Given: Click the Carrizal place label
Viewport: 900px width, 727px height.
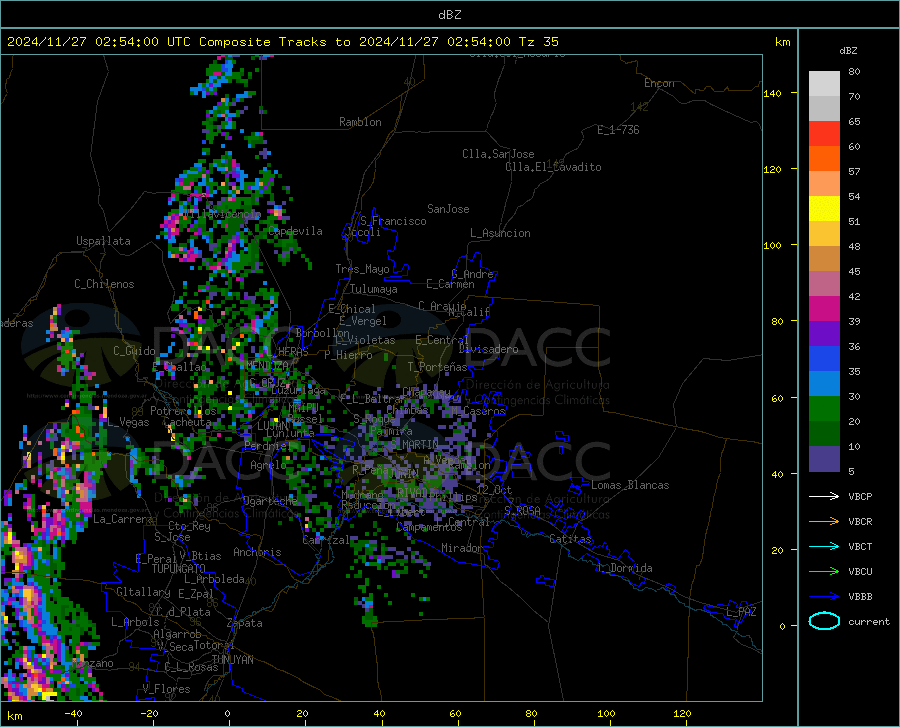Looking at the screenshot, I should coord(326,540).
